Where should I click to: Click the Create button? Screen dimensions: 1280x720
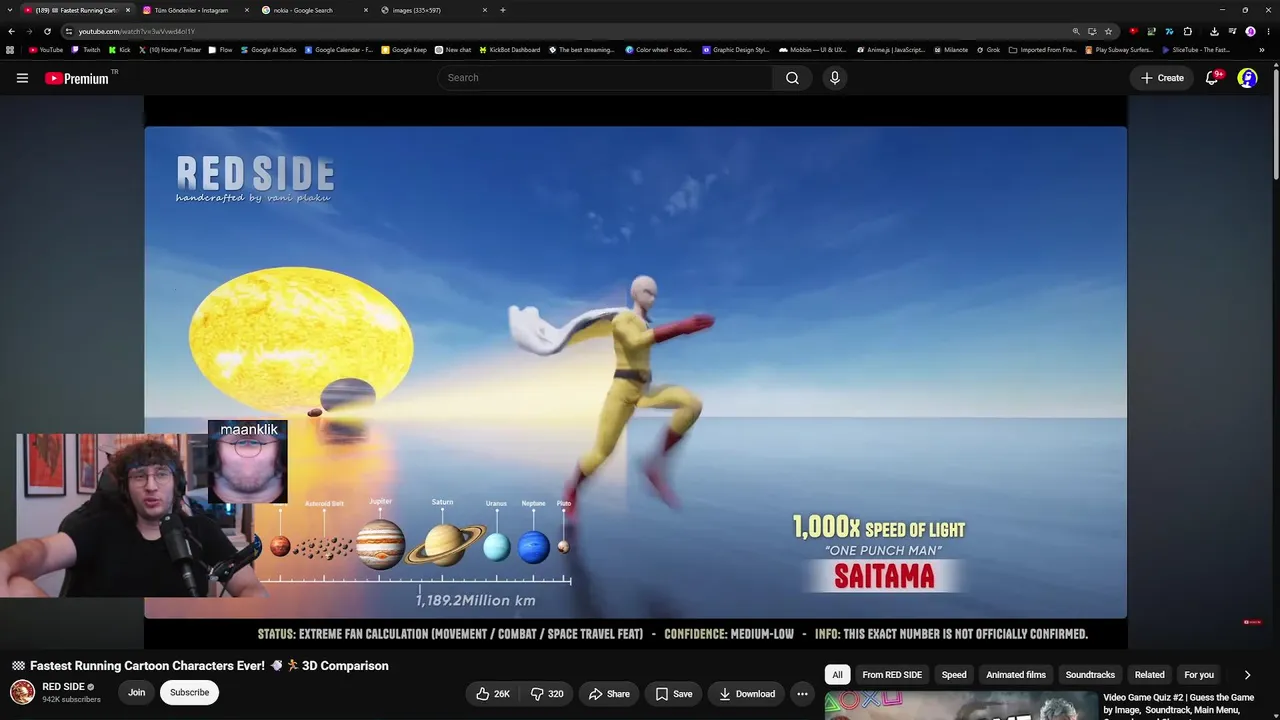[x=1162, y=78]
